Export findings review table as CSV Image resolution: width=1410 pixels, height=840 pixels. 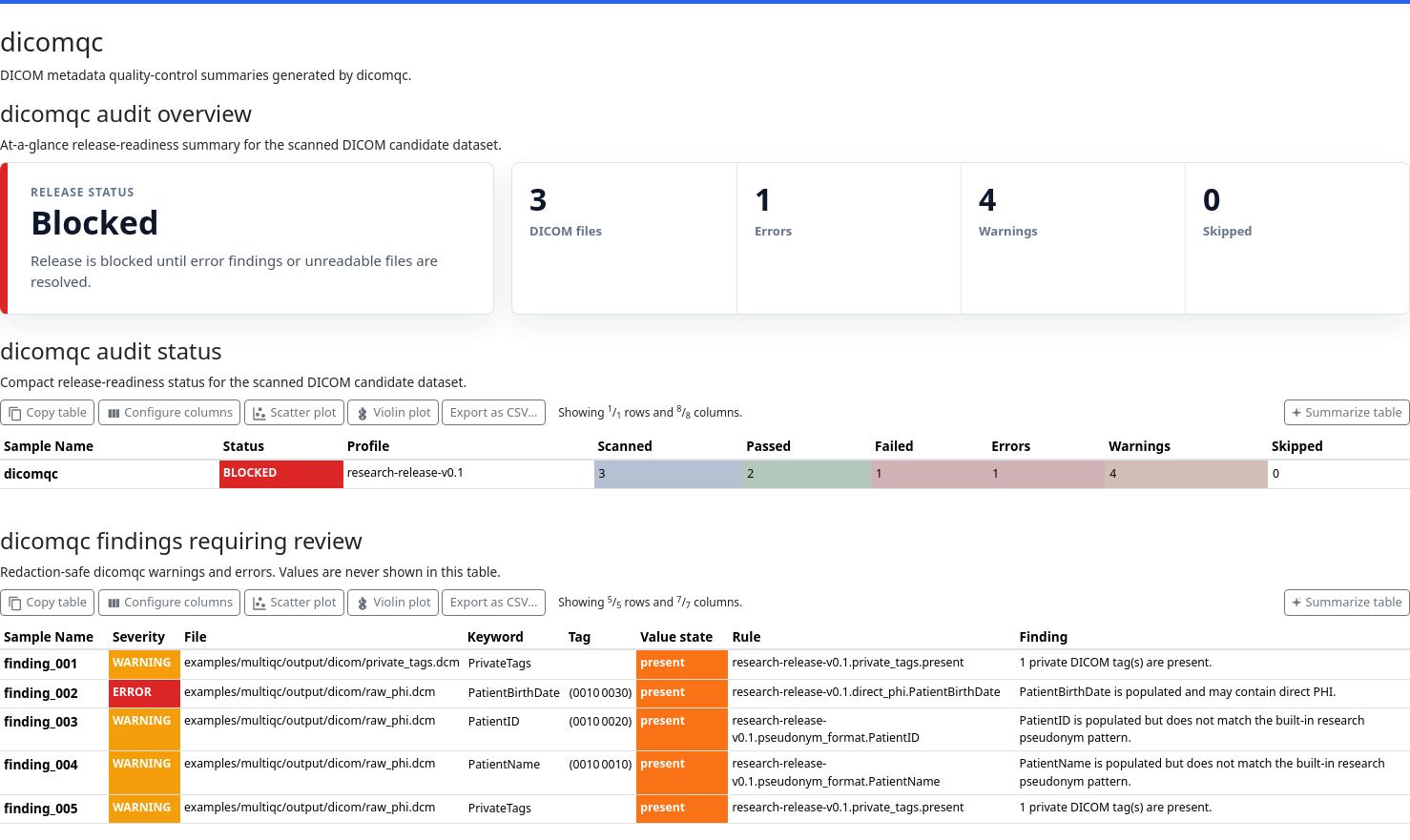(x=493, y=603)
